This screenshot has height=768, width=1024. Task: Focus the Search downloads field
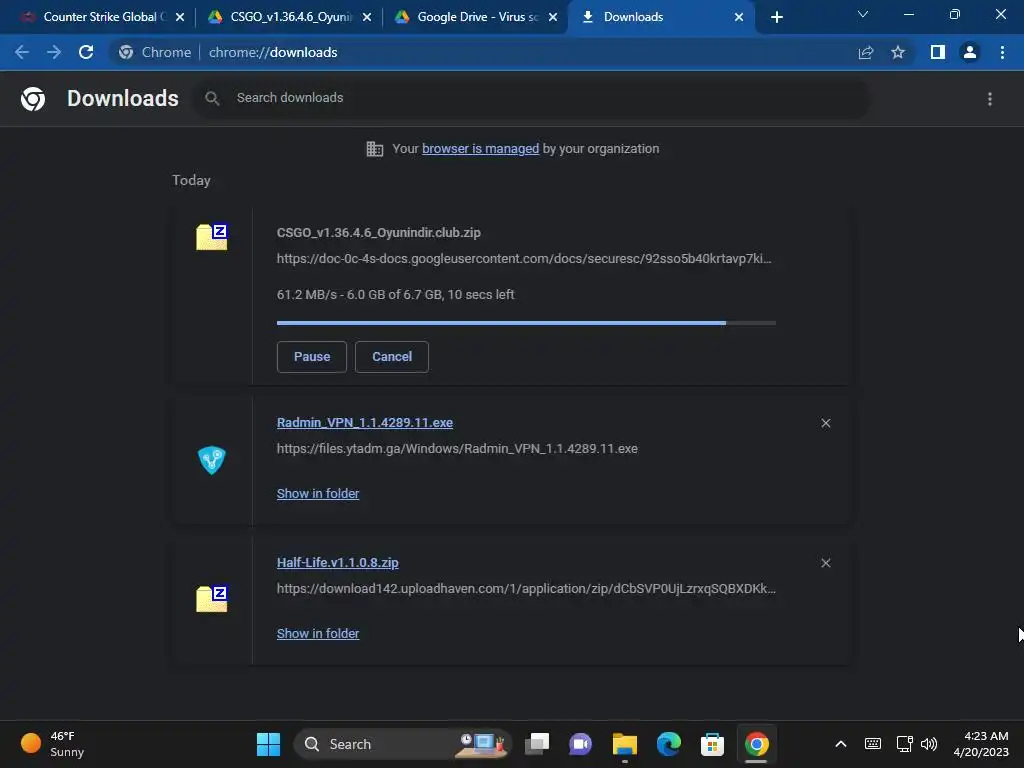coord(532,98)
